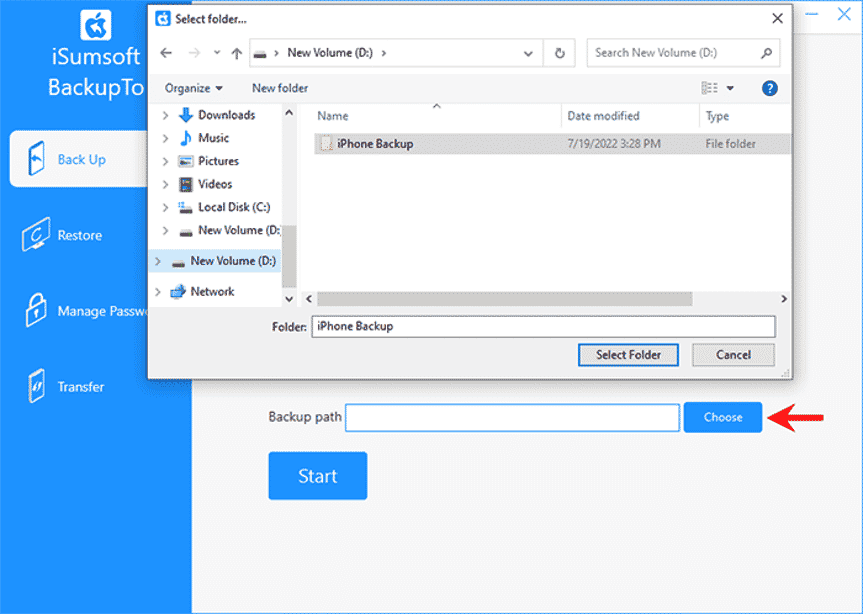Click the Music note icon
Viewport: 864px width, 614px height.
point(186,138)
